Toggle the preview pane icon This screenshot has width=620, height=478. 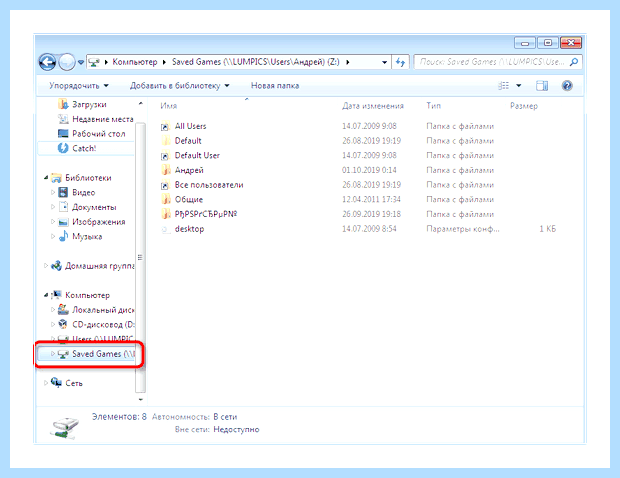click(542, 85)
